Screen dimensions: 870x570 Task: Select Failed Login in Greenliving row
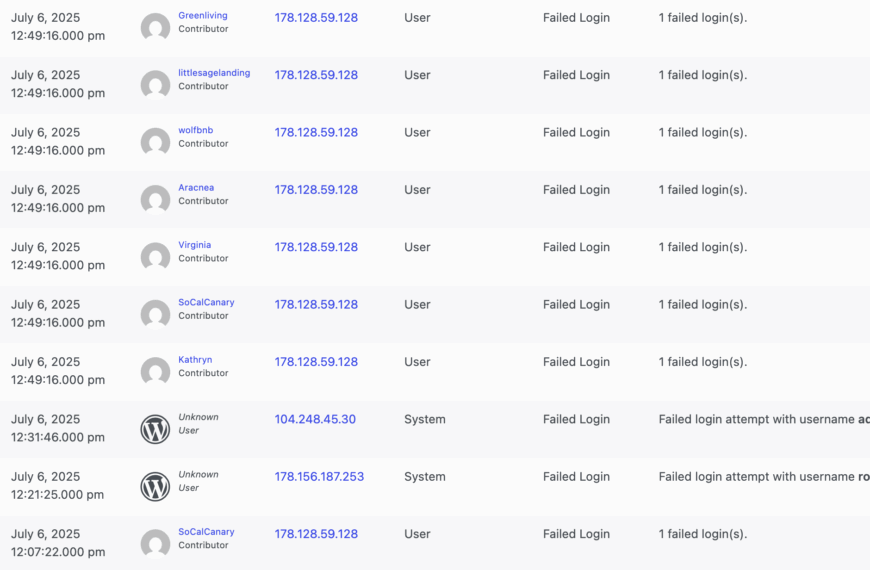tap(576, 18)
